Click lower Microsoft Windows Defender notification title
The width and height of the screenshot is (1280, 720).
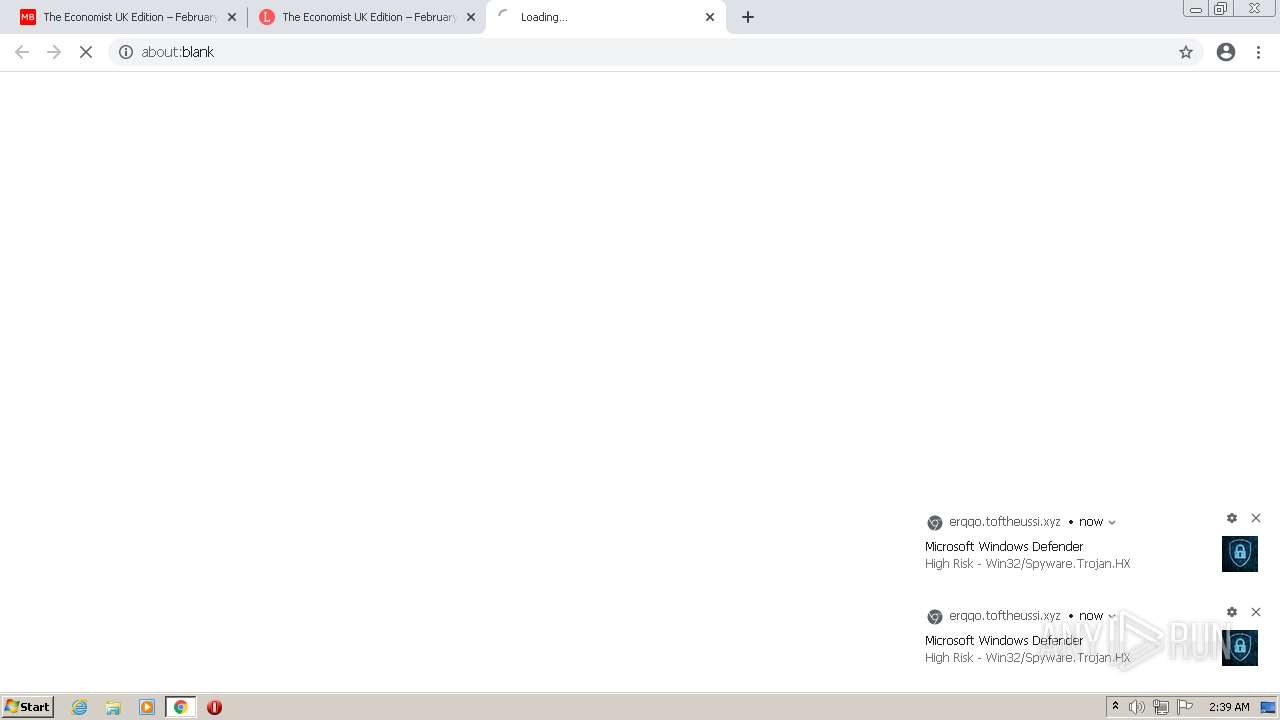1004,641
